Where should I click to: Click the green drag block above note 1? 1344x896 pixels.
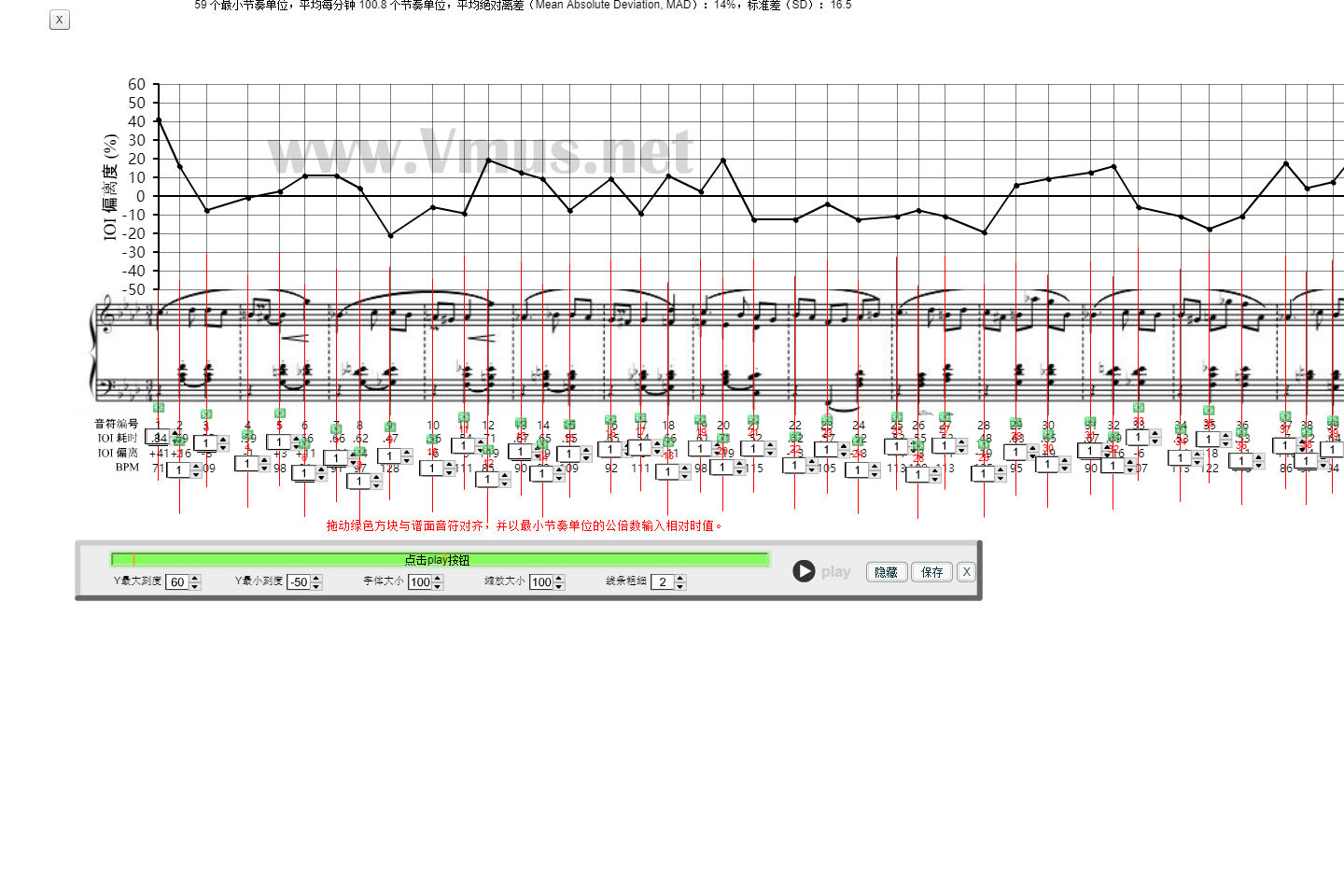click(x=159, y=408)
